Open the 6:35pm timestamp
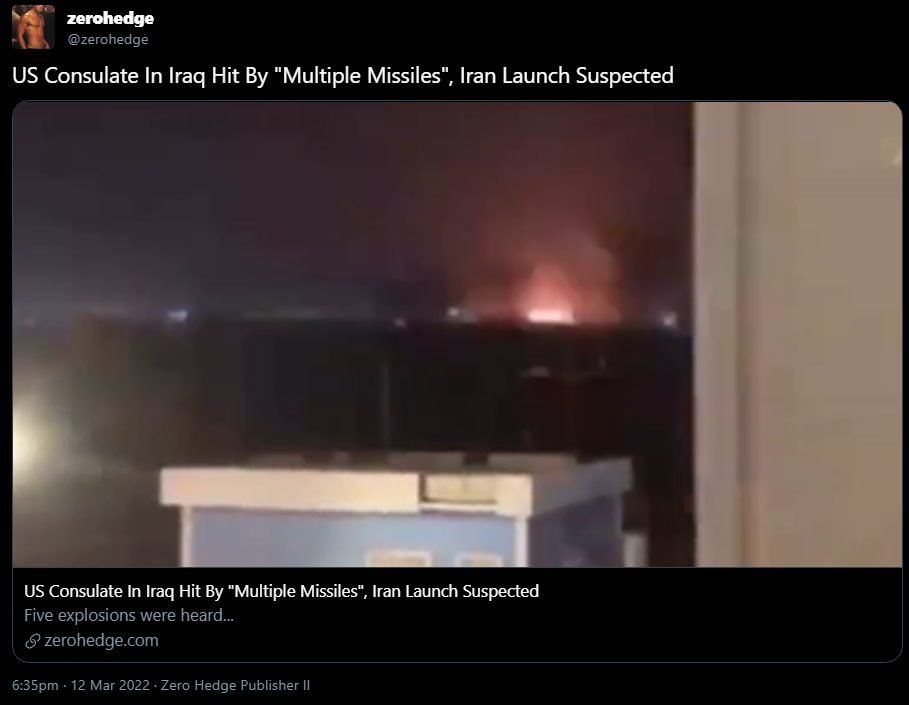 pyautogui.click(x=35, y=685)
